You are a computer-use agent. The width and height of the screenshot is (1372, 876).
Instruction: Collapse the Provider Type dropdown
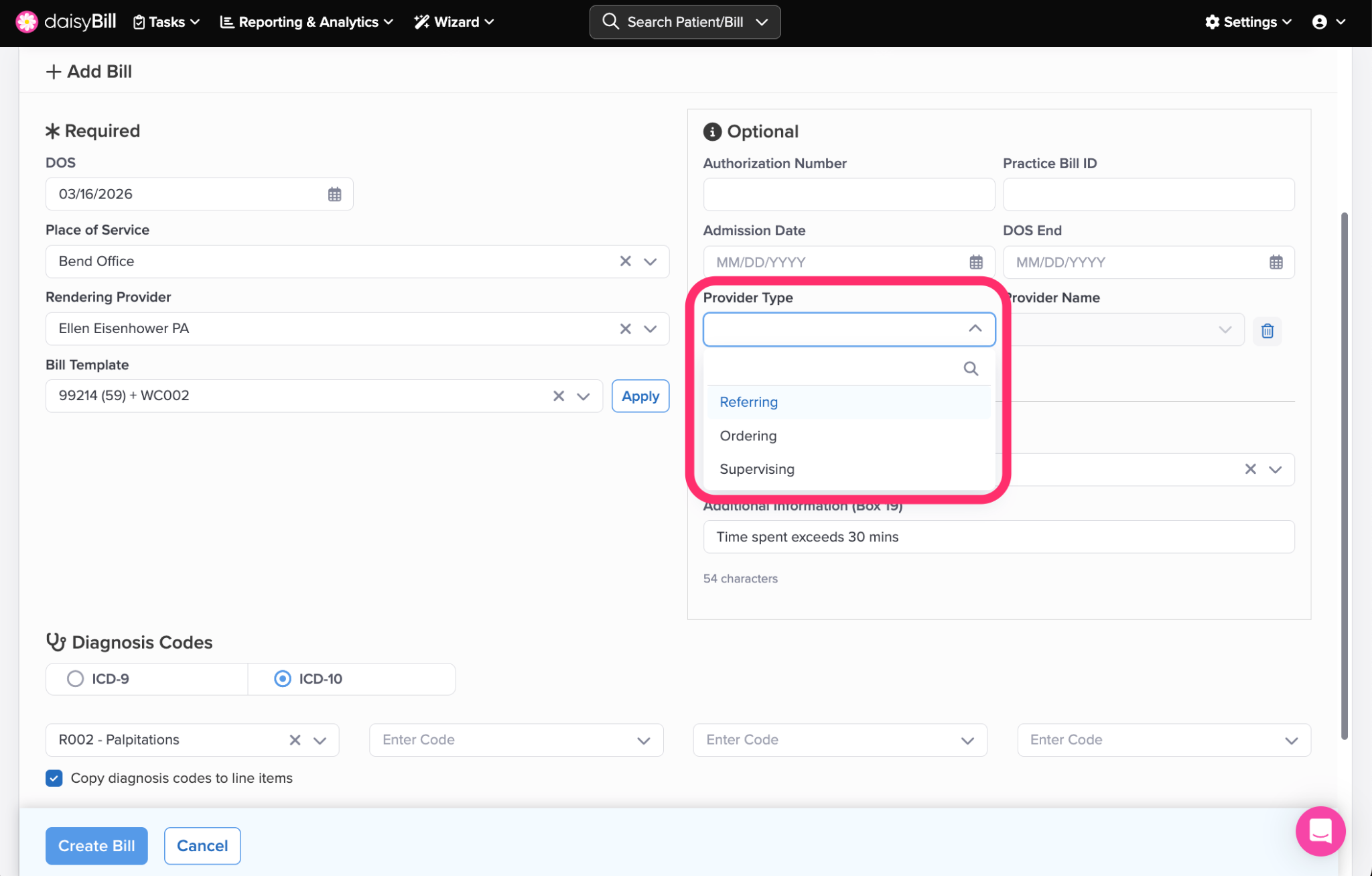[975, 329]
